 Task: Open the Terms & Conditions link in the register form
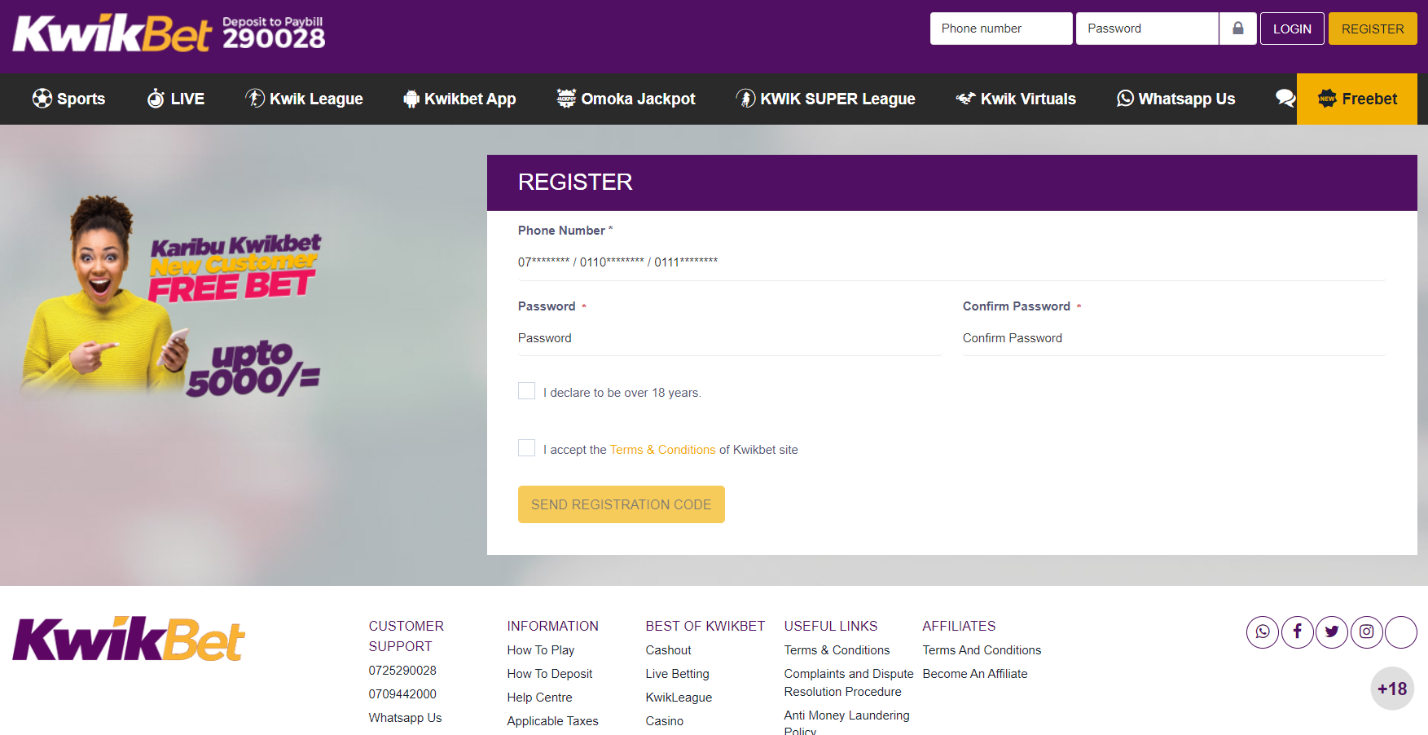click(x=663, y=450)
